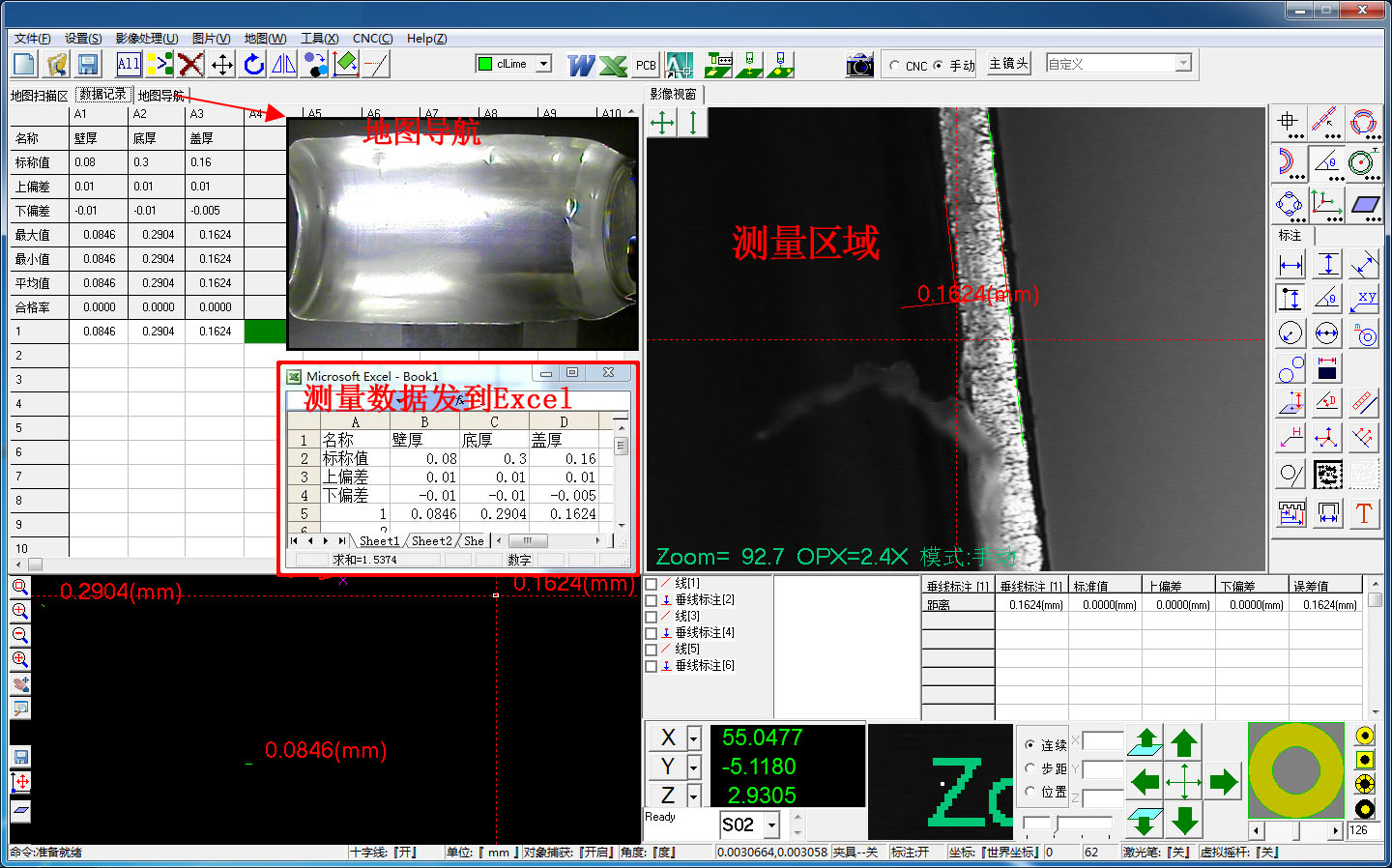This screenshot has width=1392, height=868.
Task: Click the Word export icon in toolbar
Action: pos(581,65)
